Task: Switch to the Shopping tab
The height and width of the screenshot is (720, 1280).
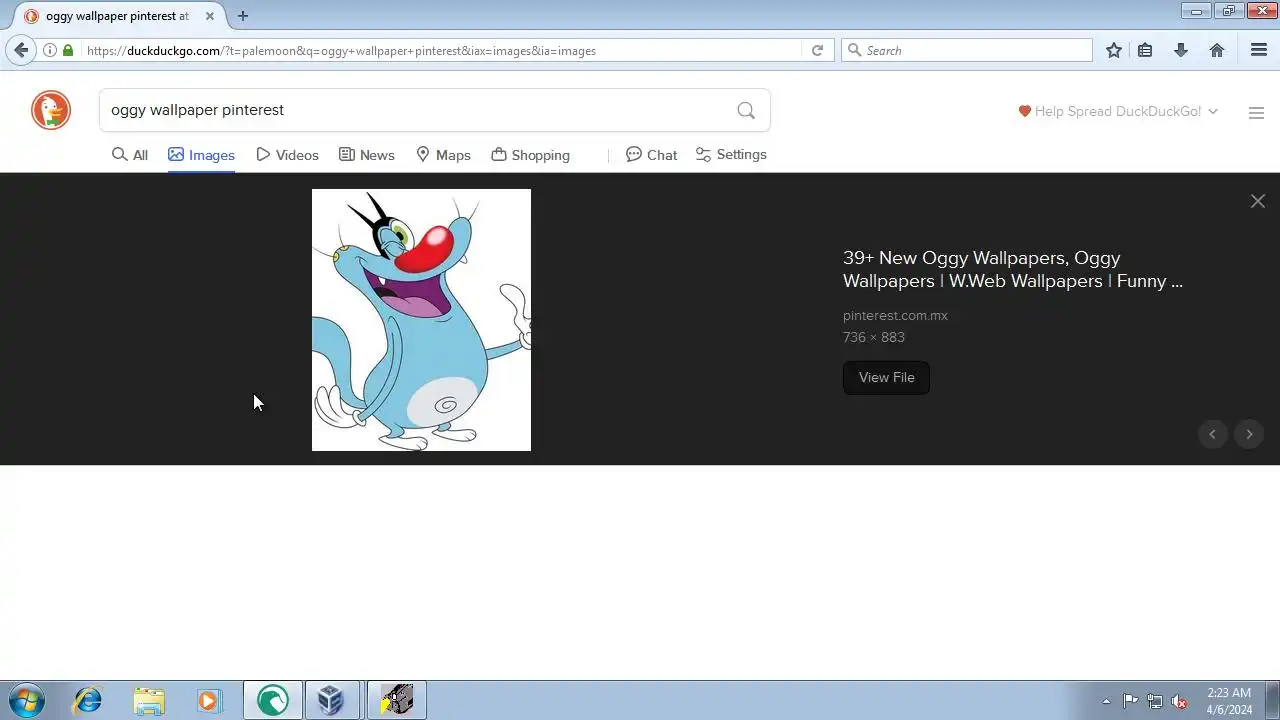Action: [530, 155]
